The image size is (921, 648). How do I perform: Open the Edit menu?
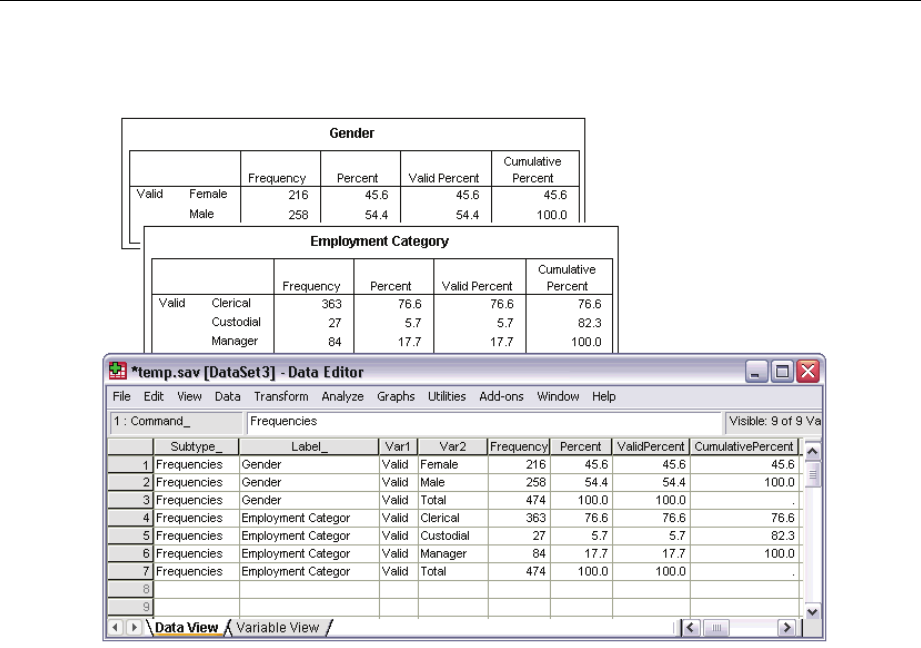coord(154,397)
